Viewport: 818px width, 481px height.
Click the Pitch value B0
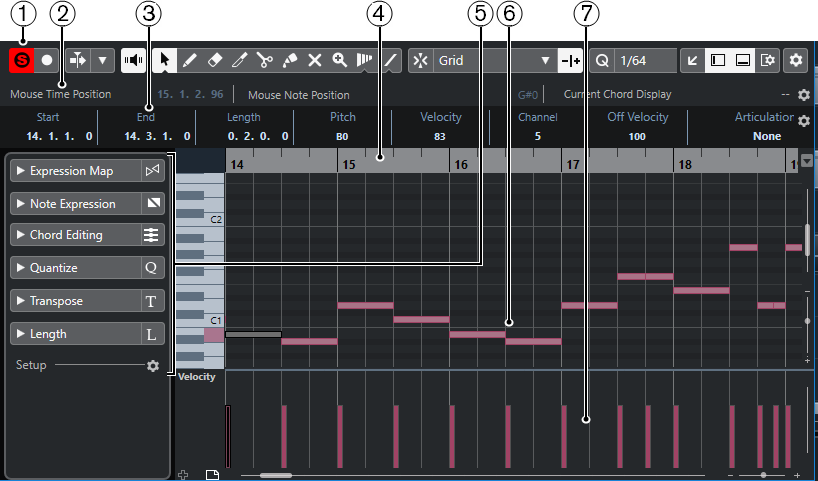(x=342, y=136)
